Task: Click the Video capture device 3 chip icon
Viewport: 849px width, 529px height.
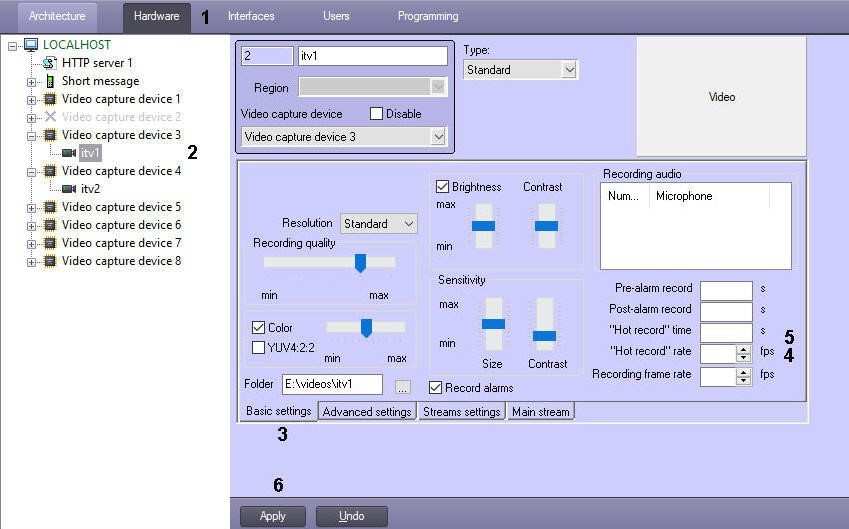Action: coord(50,135)
